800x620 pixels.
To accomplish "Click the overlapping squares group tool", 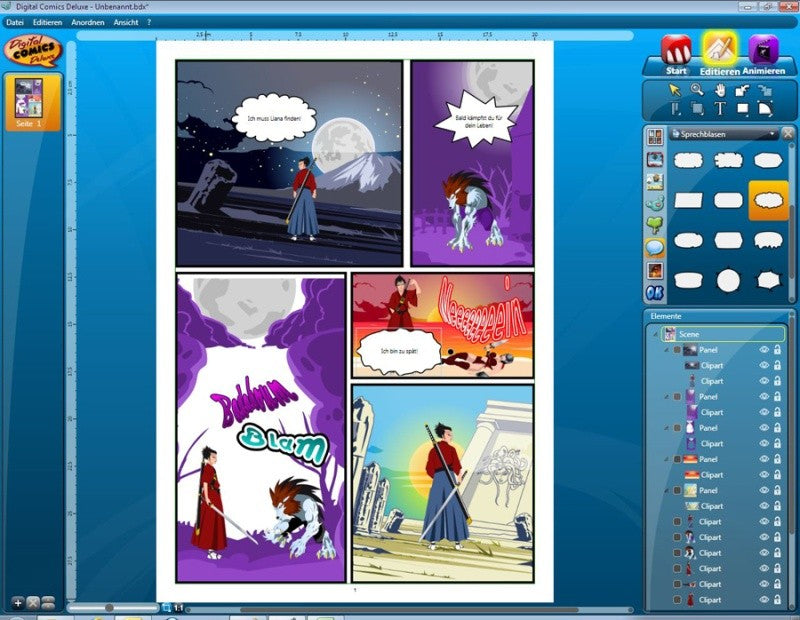I will pos(697,108).
